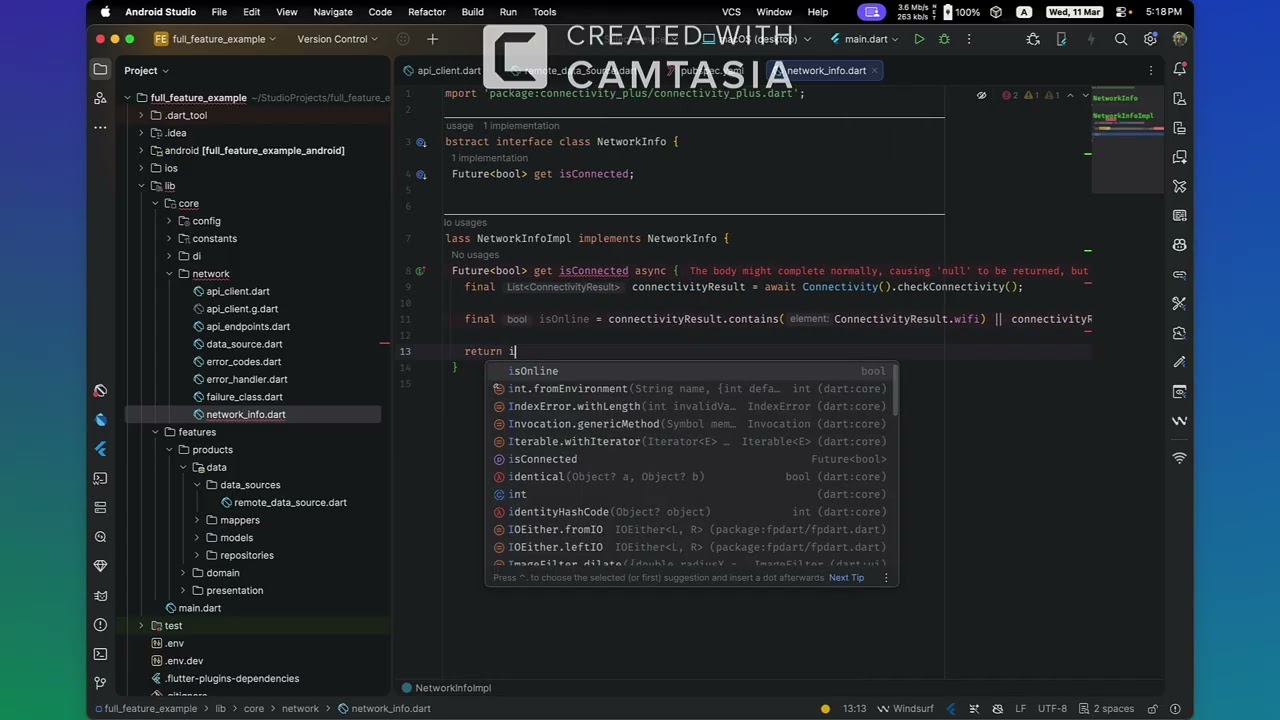Image resolution: width=1280 pixels, height=720 pixels.
Task: Click the completion popup scrollbar
Action: coord(895,391)
